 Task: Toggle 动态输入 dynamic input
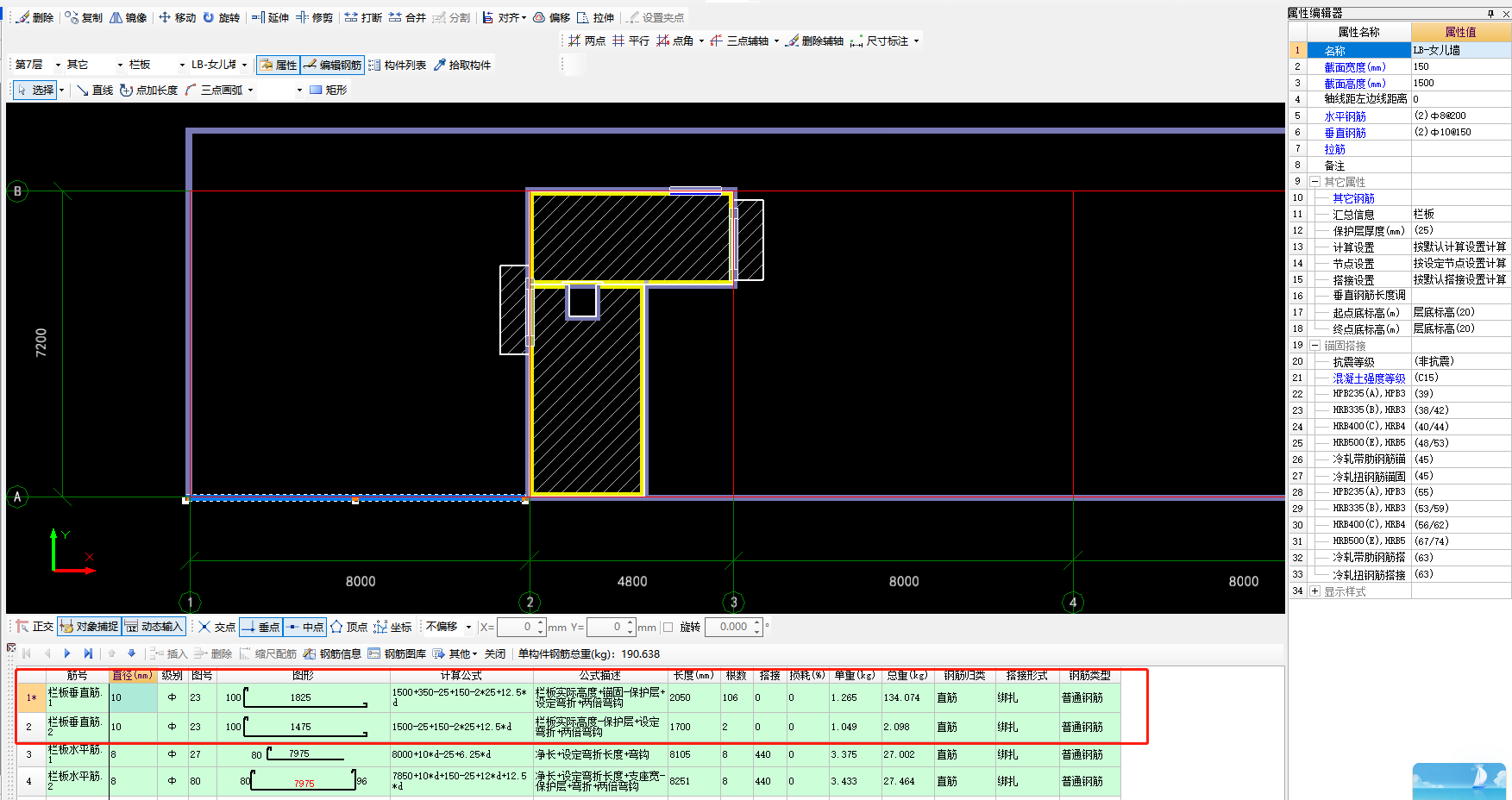pos(154,627)
